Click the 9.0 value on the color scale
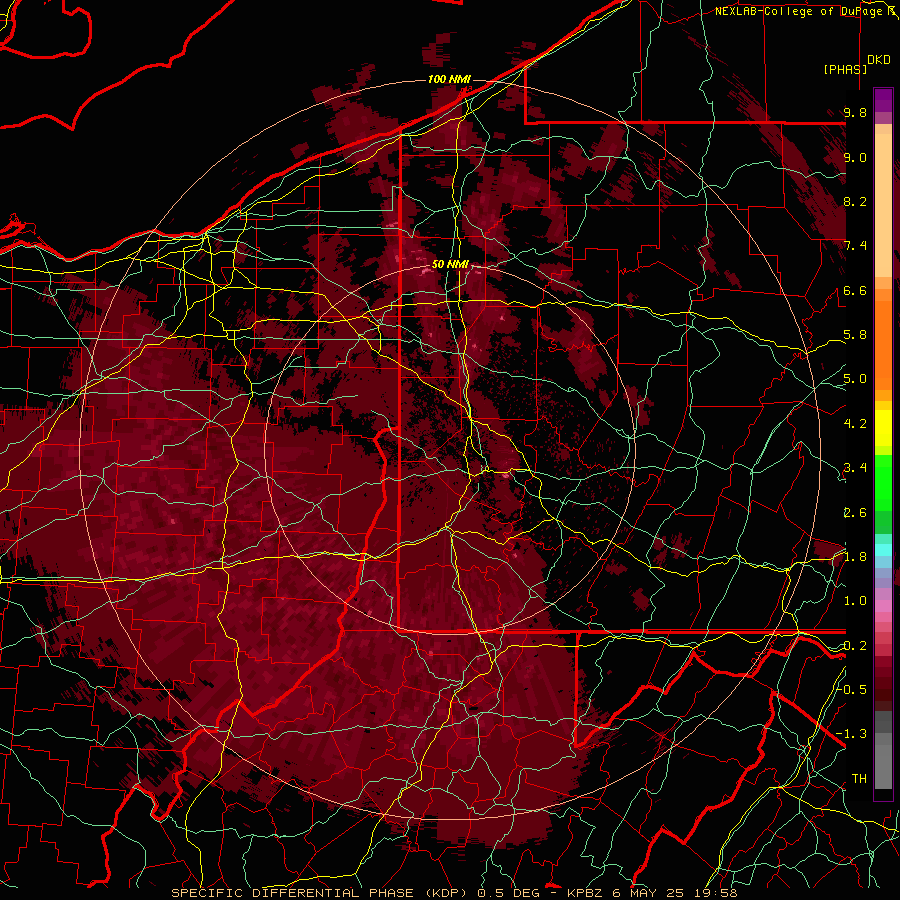 tap(855, 157)
